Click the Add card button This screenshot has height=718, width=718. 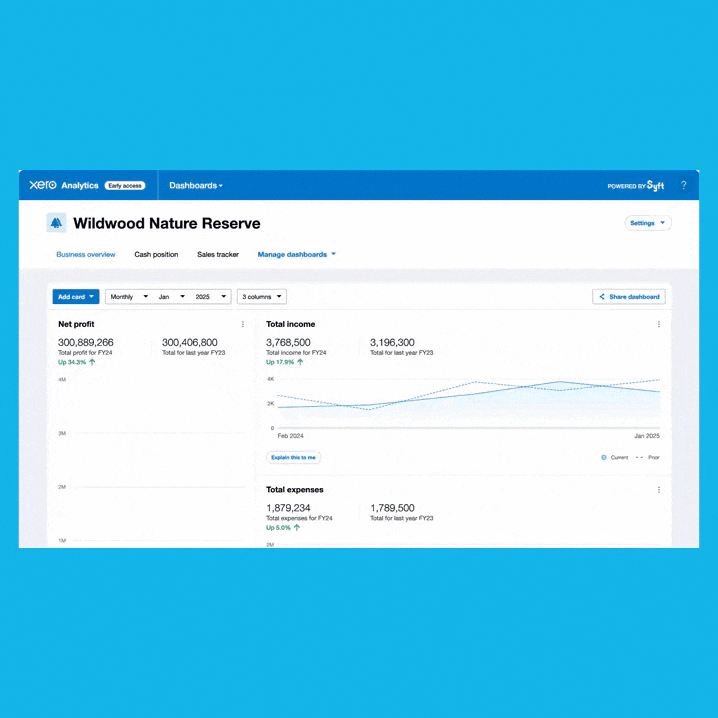[76, 297]
